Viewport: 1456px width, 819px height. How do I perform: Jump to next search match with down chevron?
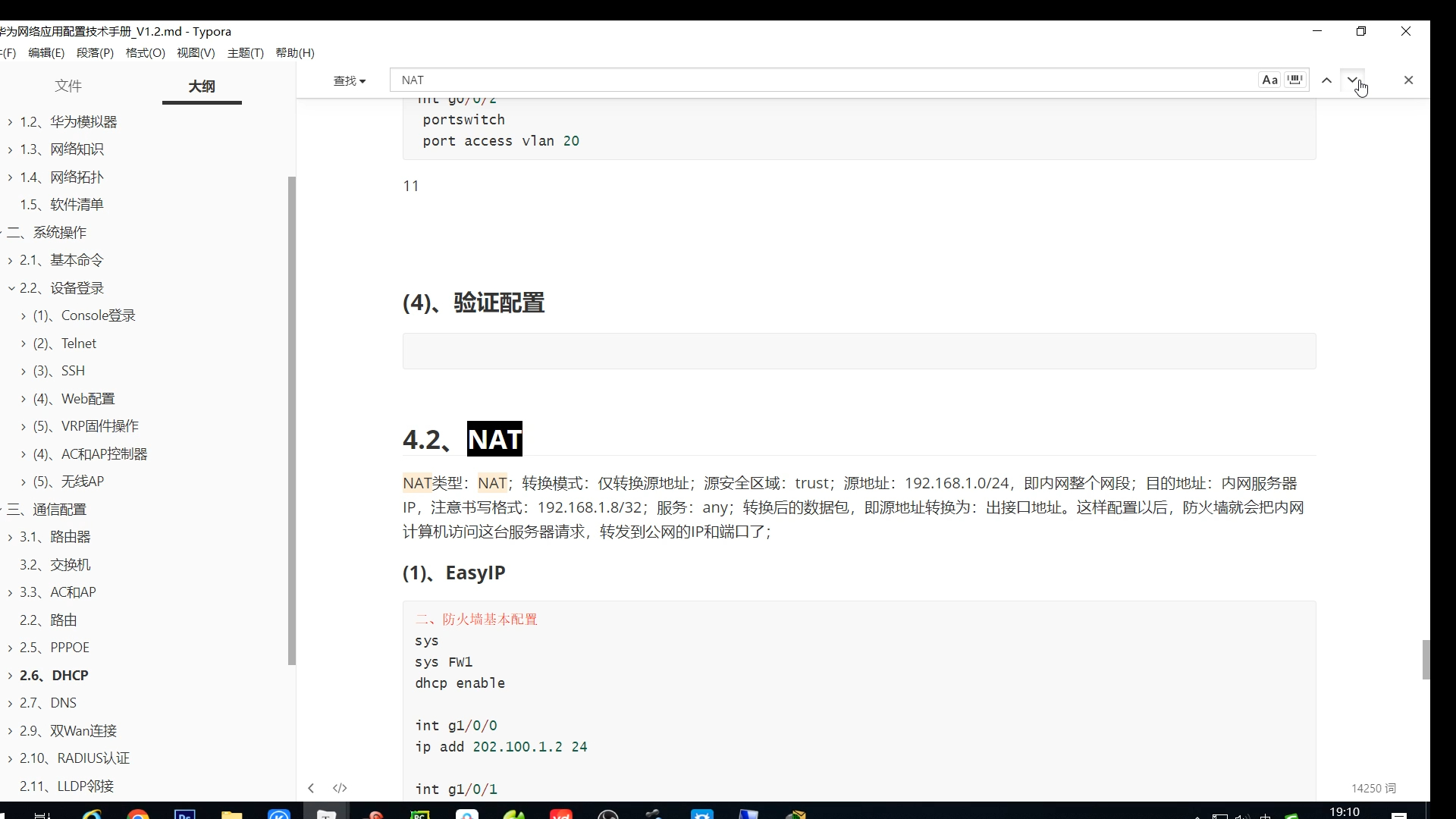pyautogui.click(x=1353, y=80)
